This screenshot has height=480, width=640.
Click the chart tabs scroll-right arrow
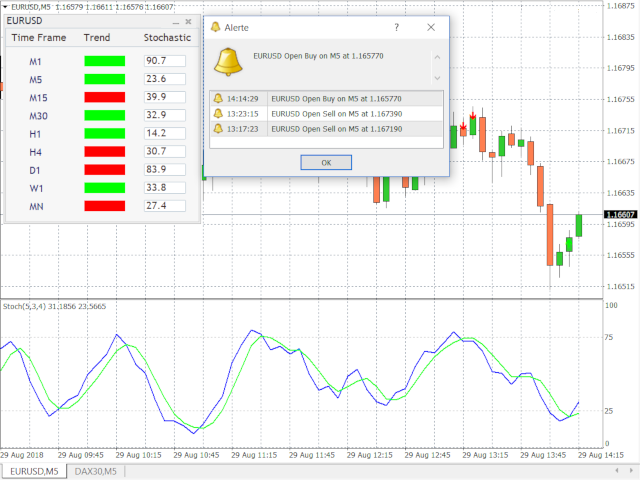point(632,471)
